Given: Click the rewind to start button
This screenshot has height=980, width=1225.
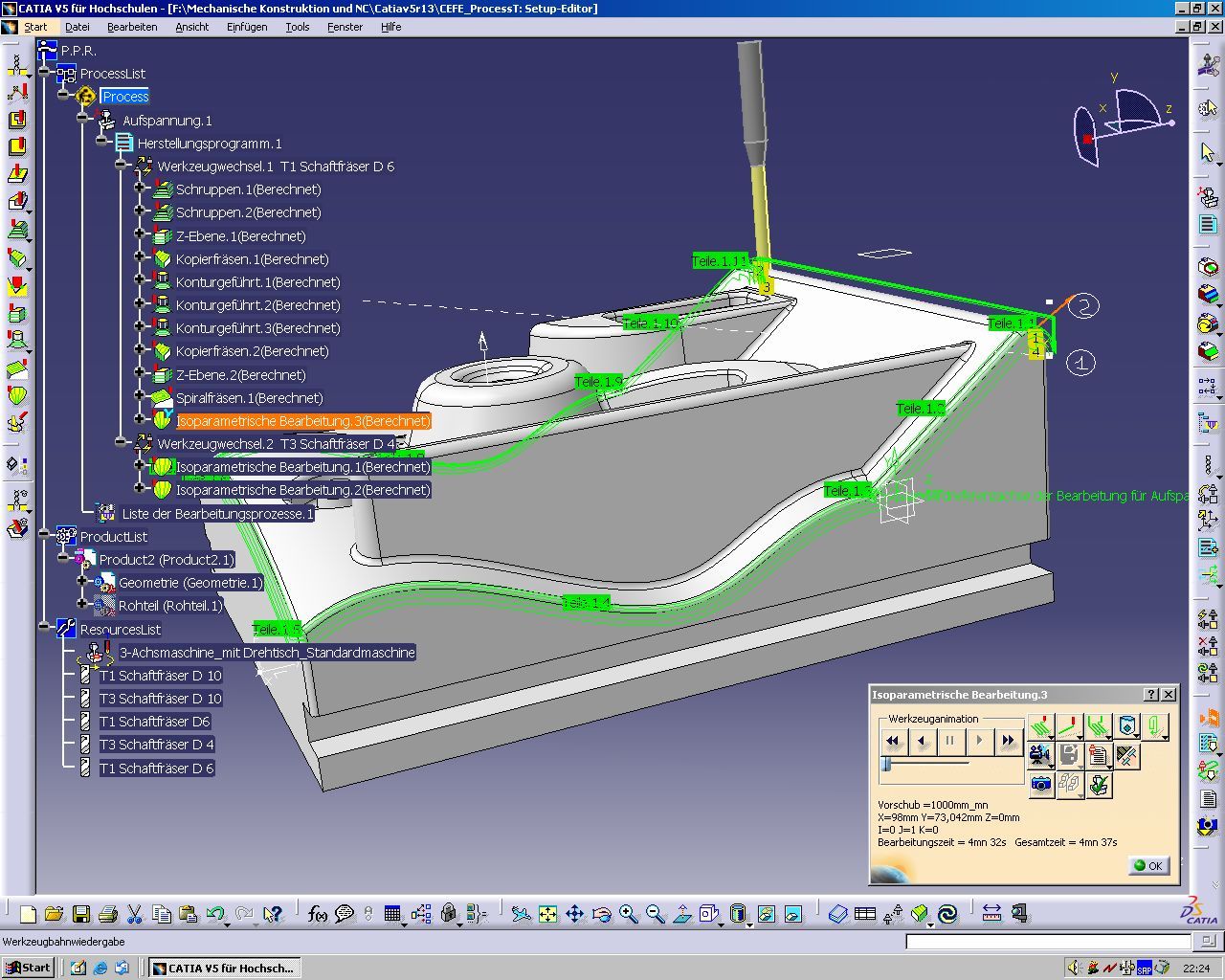Looking at the screenshot, I should click(x=893, y=741).
